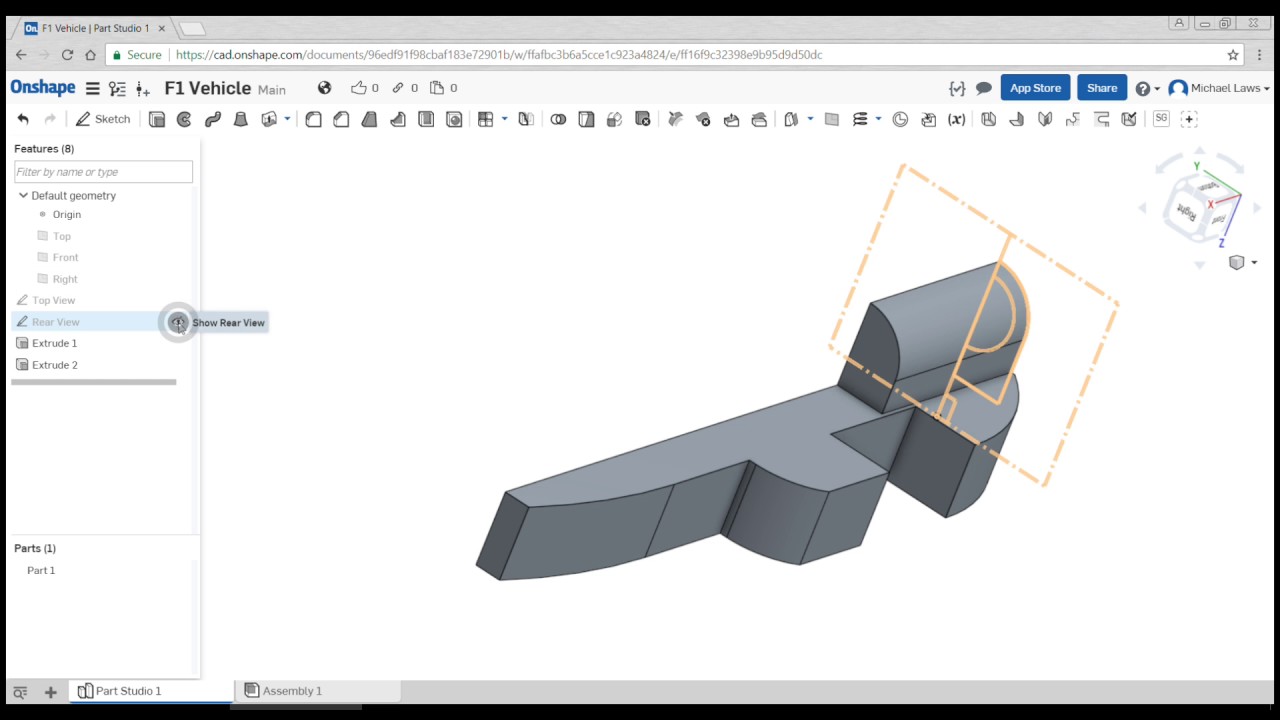Select the Fillet tool

pyautogui.click(x=313, y=119)
